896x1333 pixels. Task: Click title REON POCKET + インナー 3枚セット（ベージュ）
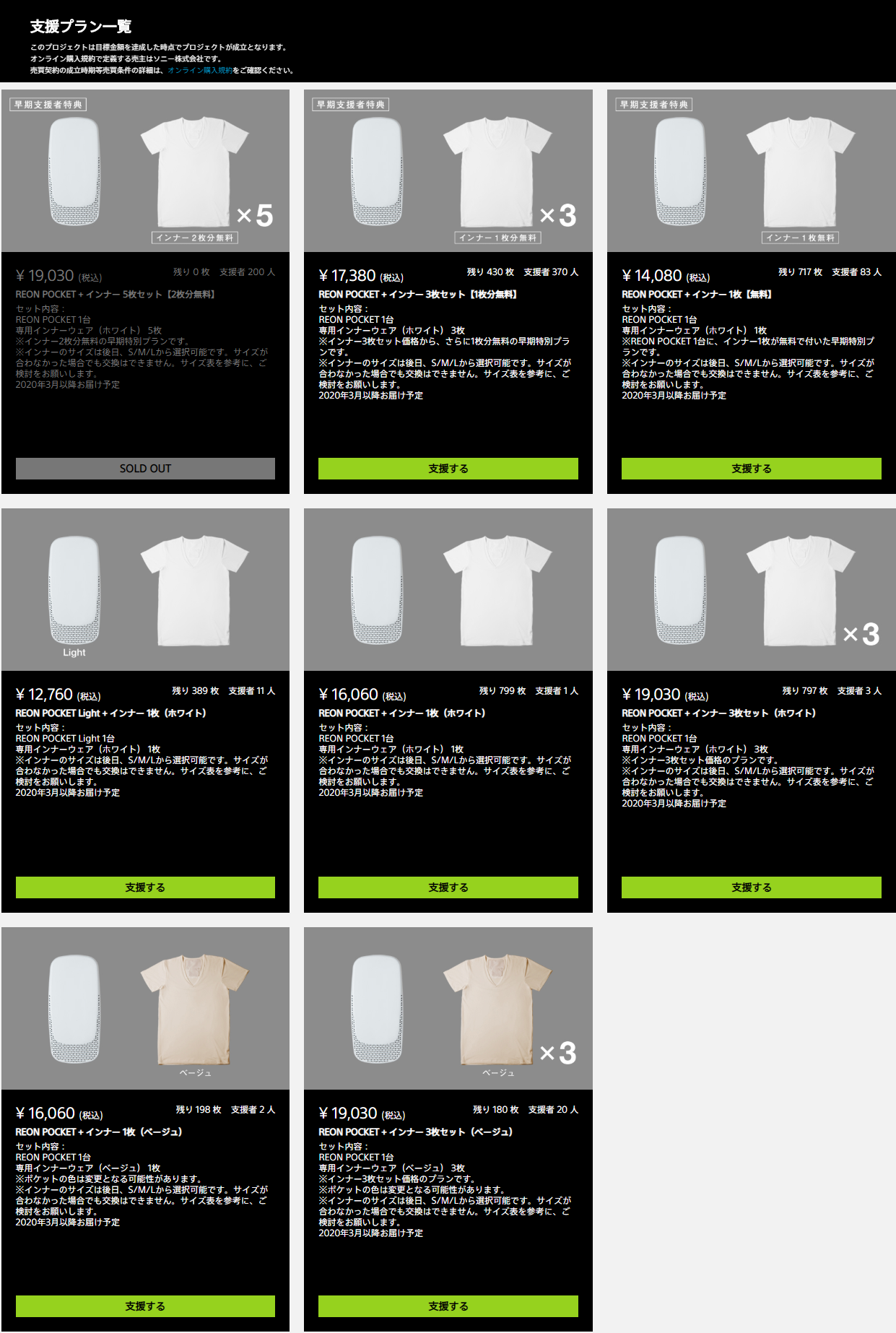[x=416, y=1132]
